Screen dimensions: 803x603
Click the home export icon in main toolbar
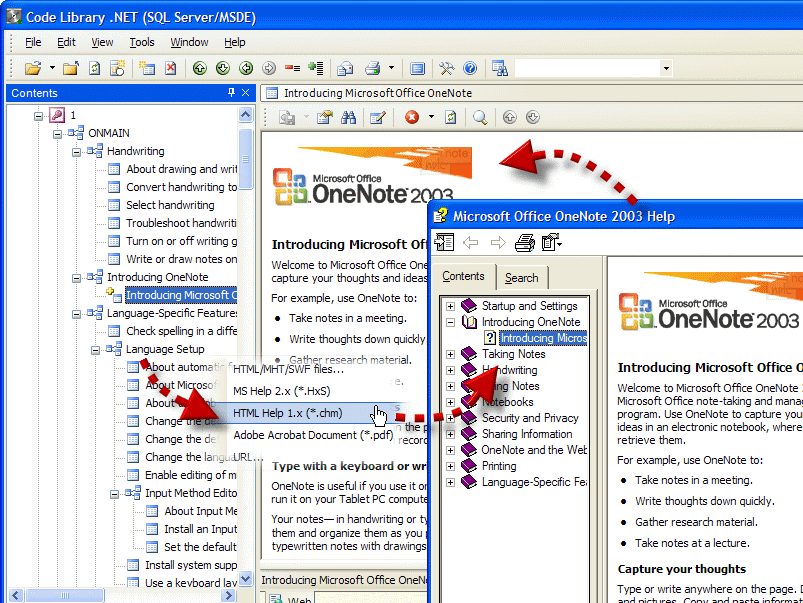pyautogui.click(x=345, y=68)
